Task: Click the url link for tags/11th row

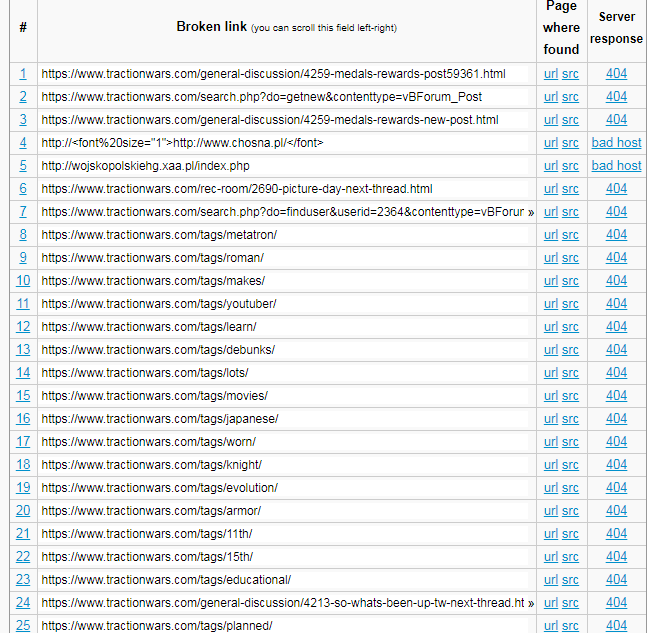Action: click(x=550, y=534)
